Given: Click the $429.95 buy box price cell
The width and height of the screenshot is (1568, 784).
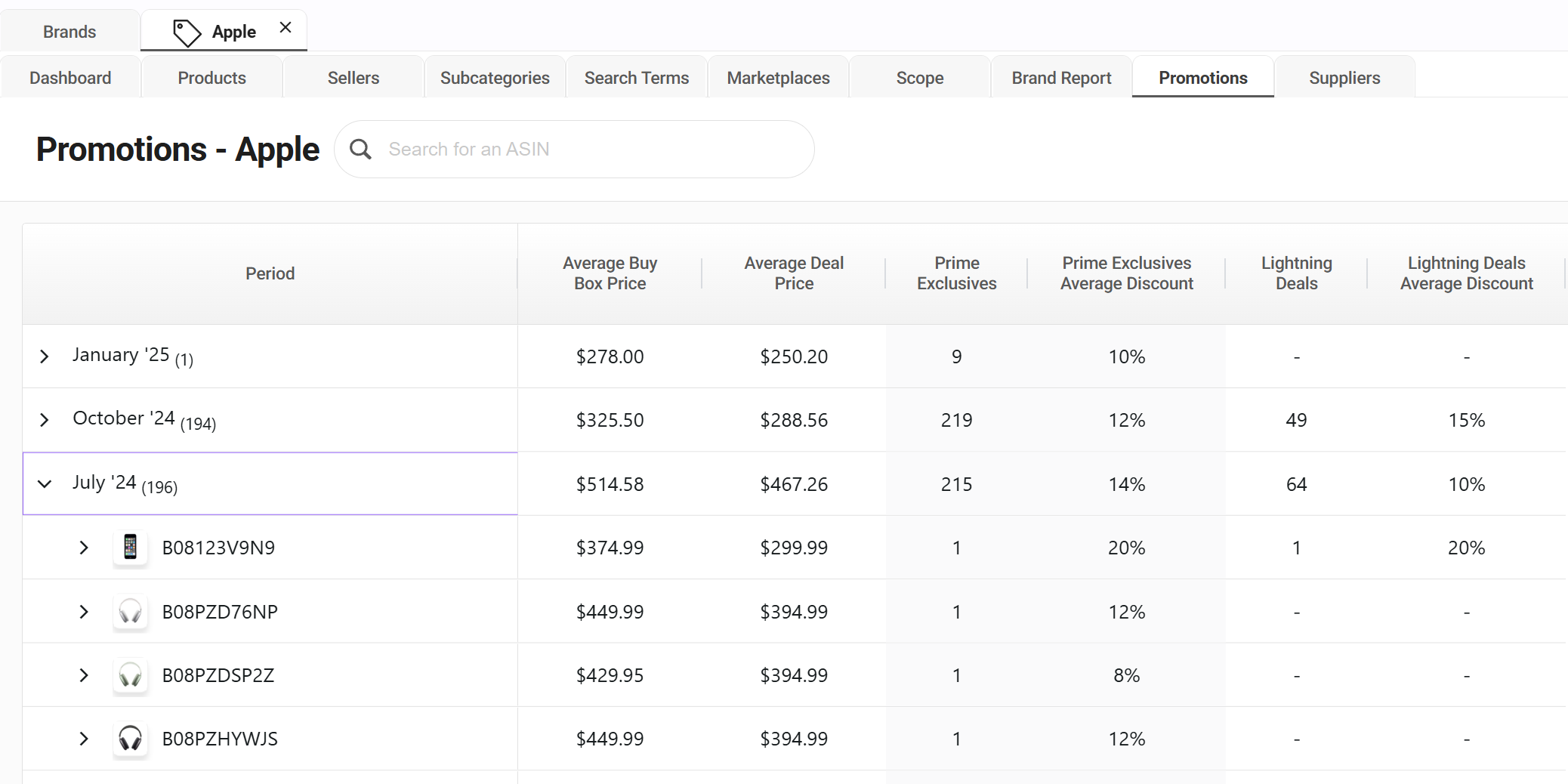Looking at the screenshot, I should 610,675.
